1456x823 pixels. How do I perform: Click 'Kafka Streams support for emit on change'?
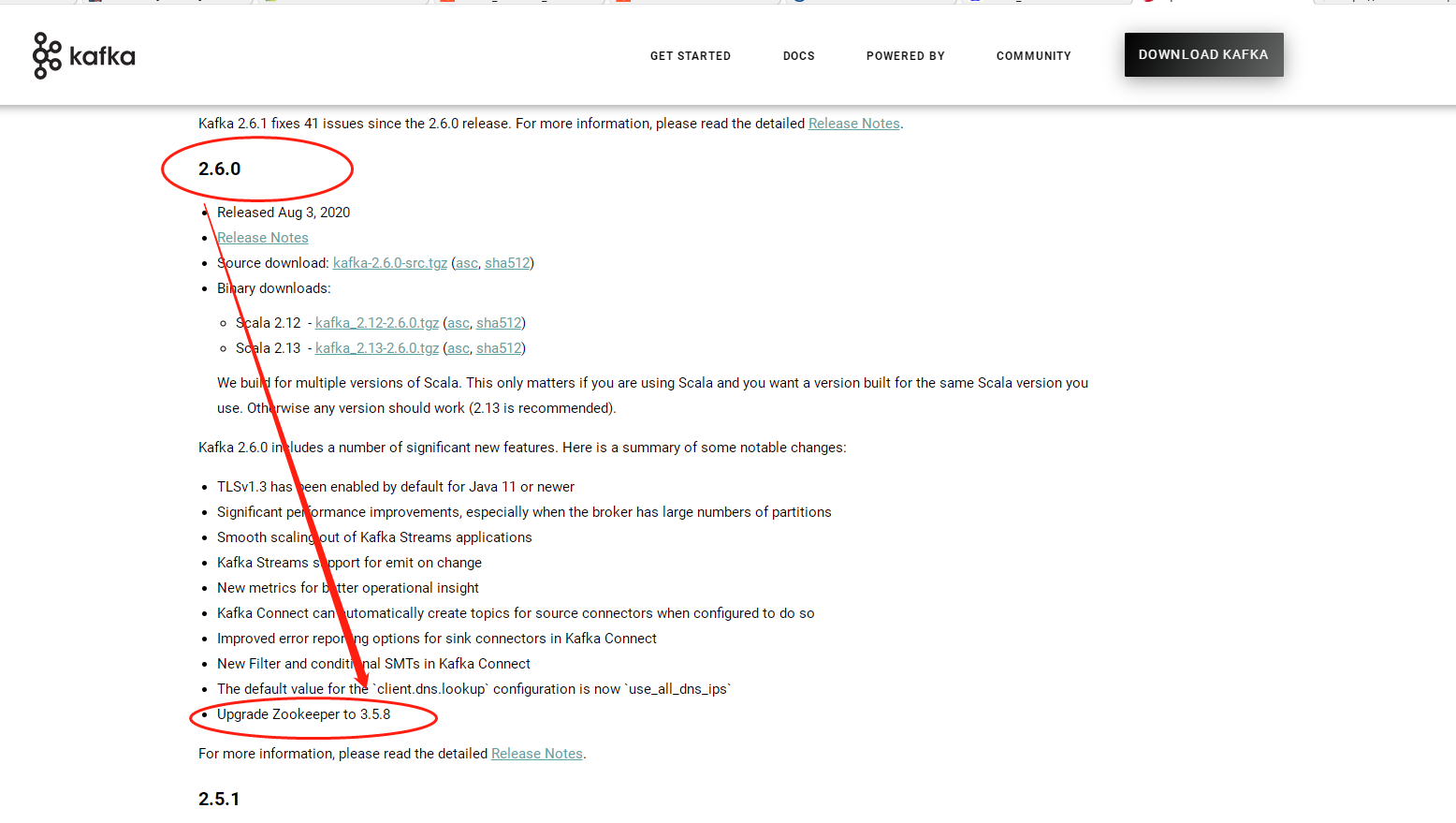[350, 563]
